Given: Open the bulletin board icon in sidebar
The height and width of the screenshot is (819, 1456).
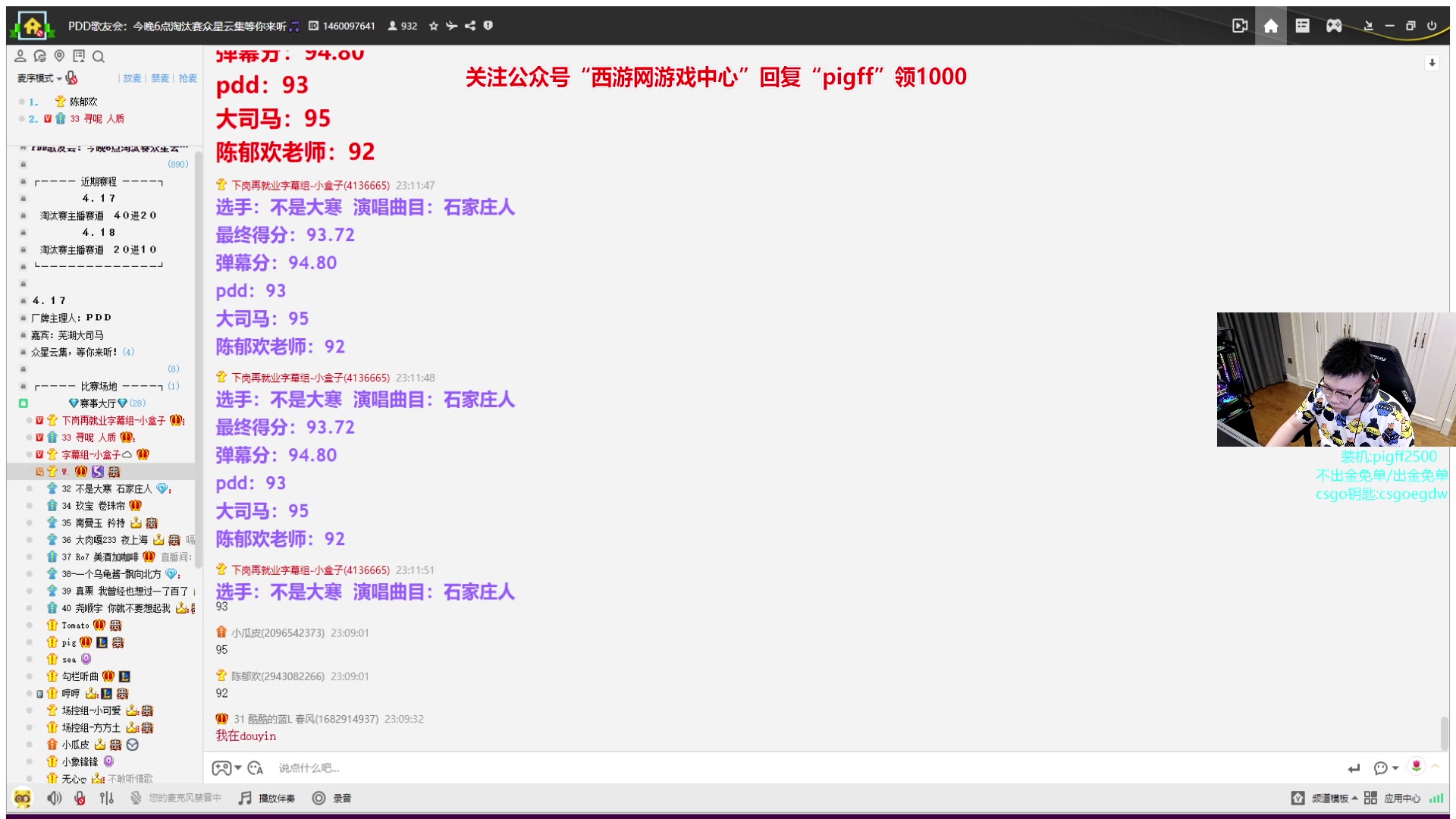Looking at the screenshot, I should click(x=79, y=56).
